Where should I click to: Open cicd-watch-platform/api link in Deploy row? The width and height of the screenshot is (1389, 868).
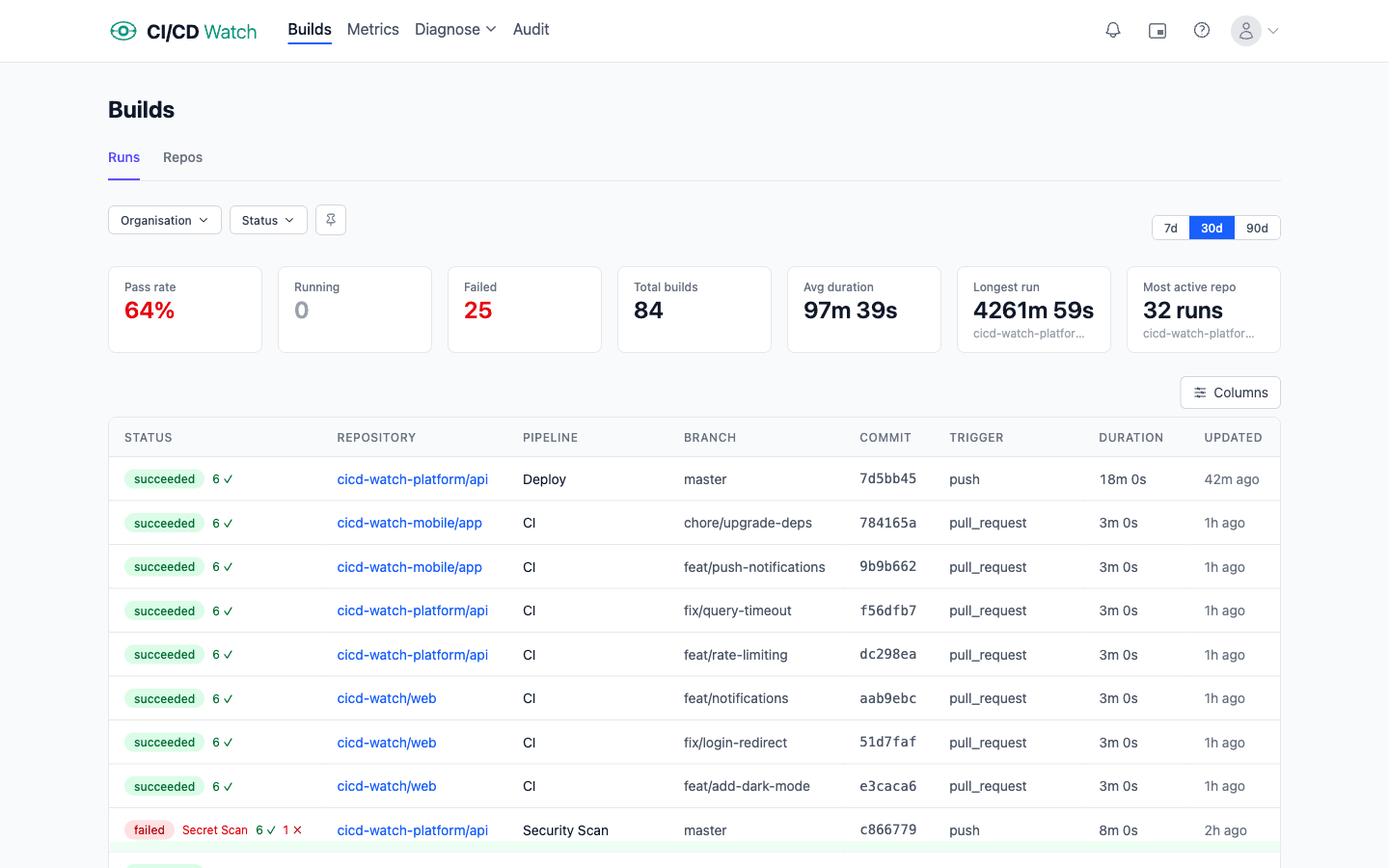413,479
